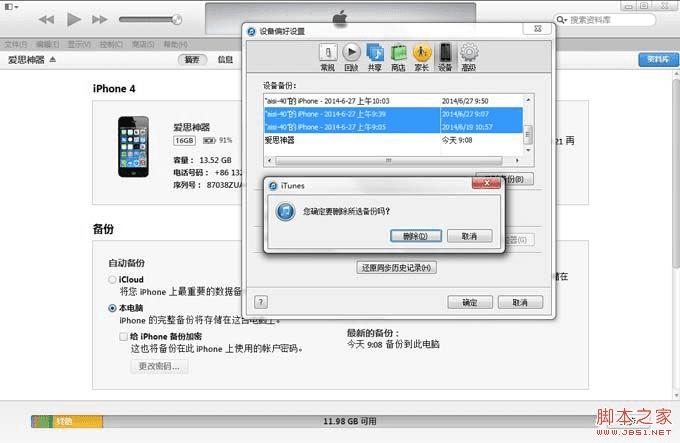
Task: Click the iPhone 4 device thumbnail
Action: 134,147
